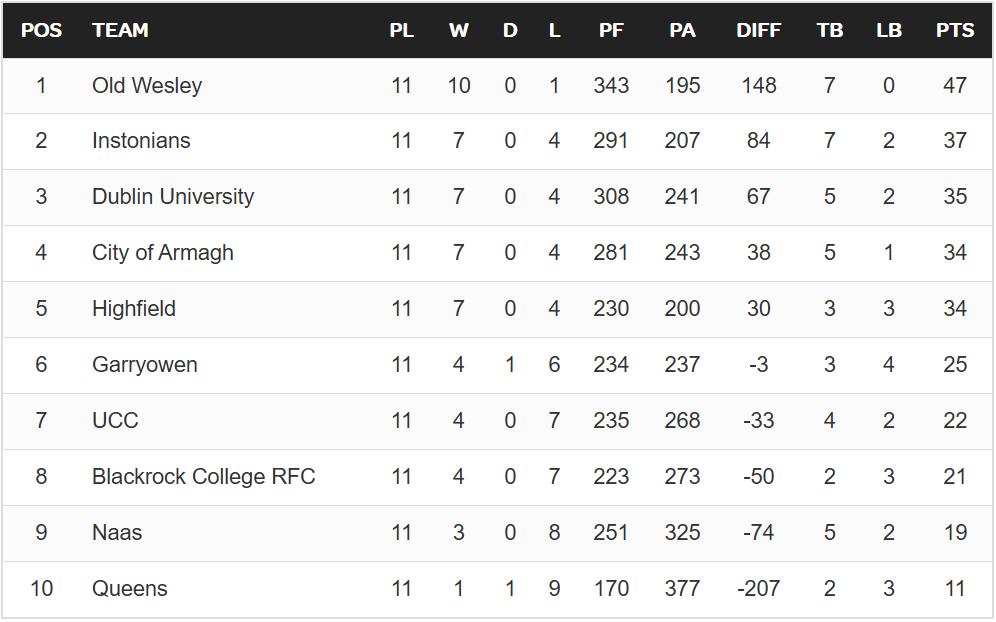Image resolution: width=996 pixels, height=622 pixels.
Task: Sort by the PF column header
Action: click(x=611, y=31)
